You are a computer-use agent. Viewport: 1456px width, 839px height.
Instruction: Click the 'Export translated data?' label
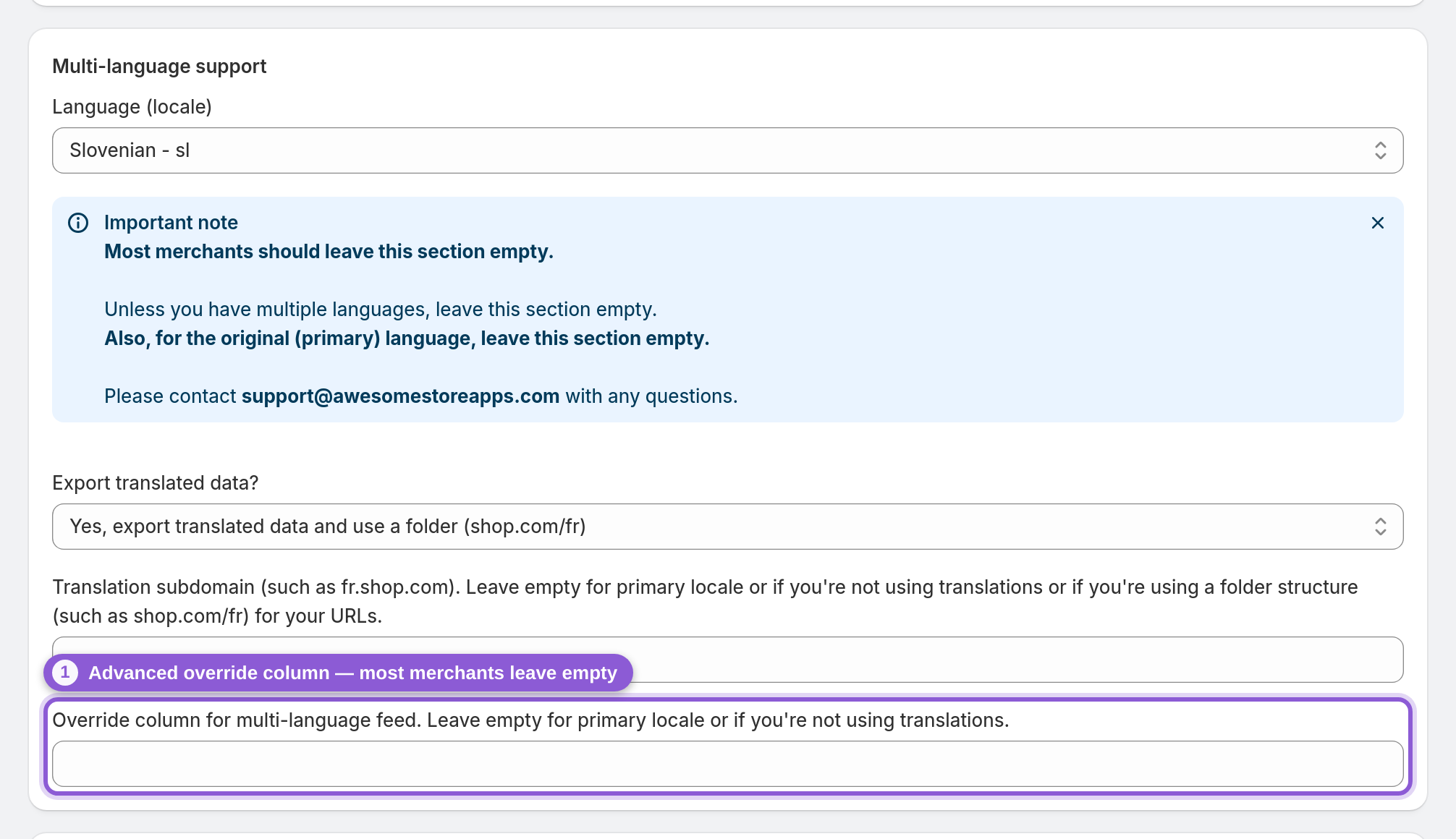click(155, 483)
